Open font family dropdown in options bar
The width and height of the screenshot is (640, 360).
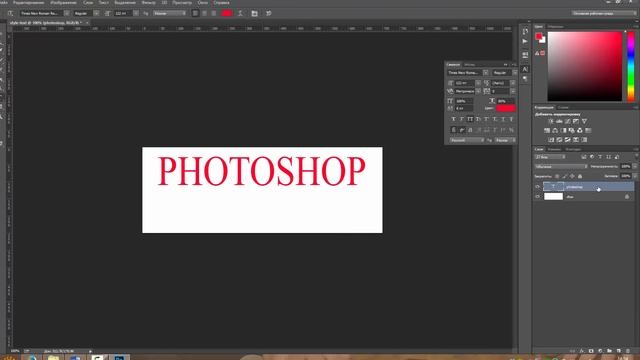(x=67, y=13)
